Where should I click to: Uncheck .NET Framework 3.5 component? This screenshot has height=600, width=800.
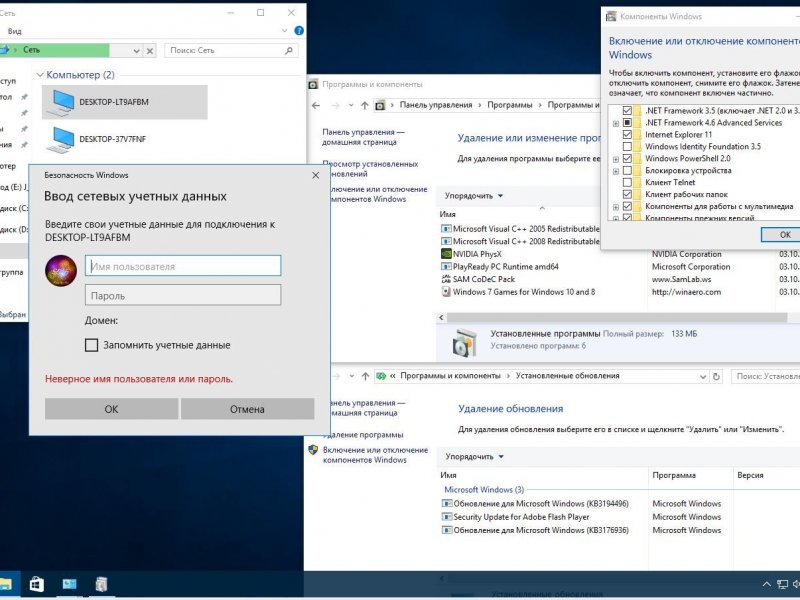(628, 110)
